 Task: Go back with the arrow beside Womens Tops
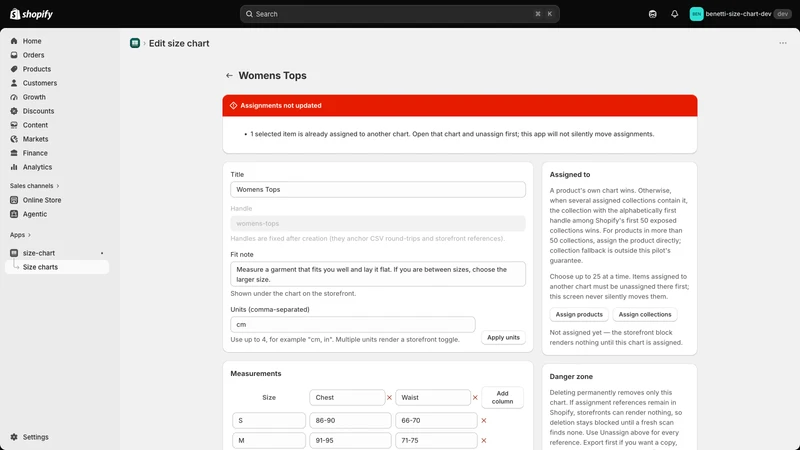(x=229, y=76)
